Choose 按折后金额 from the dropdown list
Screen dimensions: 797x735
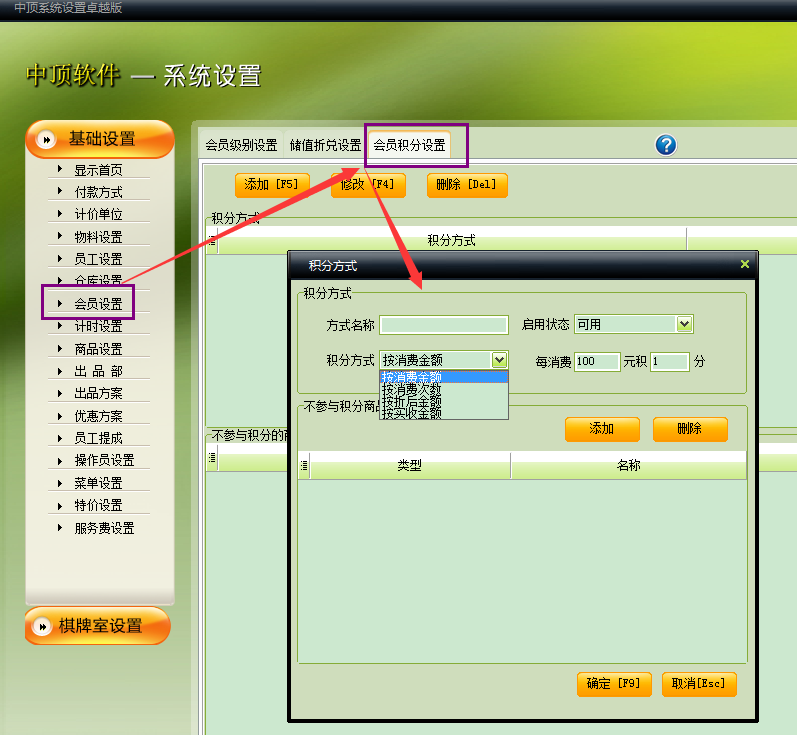[x=444, y=401]
